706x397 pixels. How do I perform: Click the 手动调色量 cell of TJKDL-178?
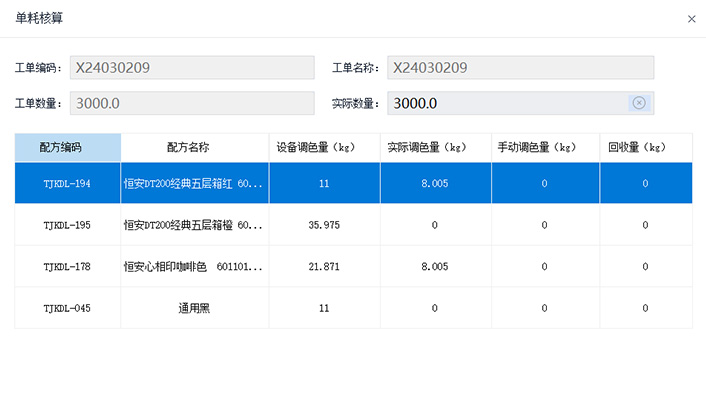pos(545,266)
